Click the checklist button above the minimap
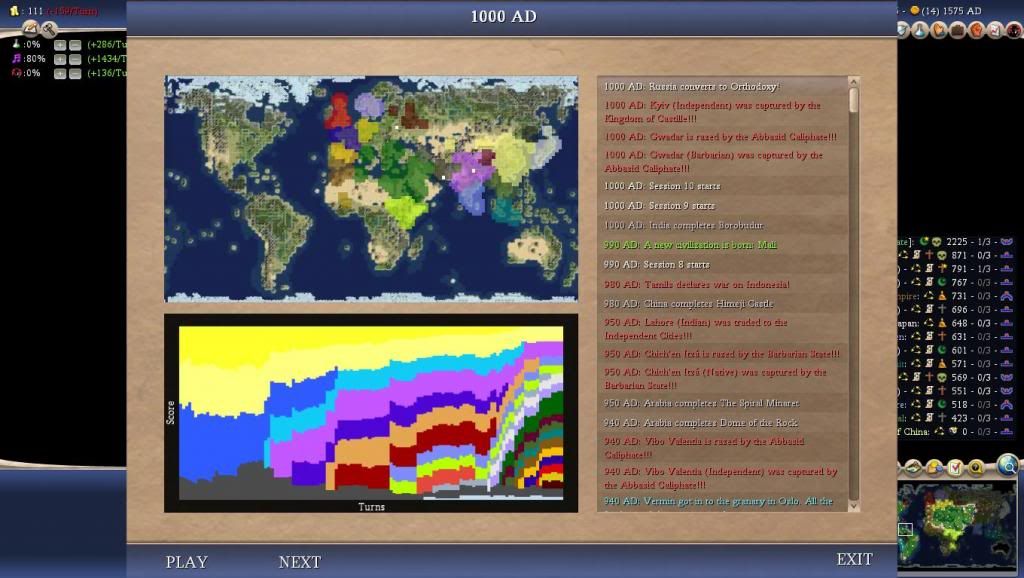This screenshot has width=1024, height=578. [955, 468]
